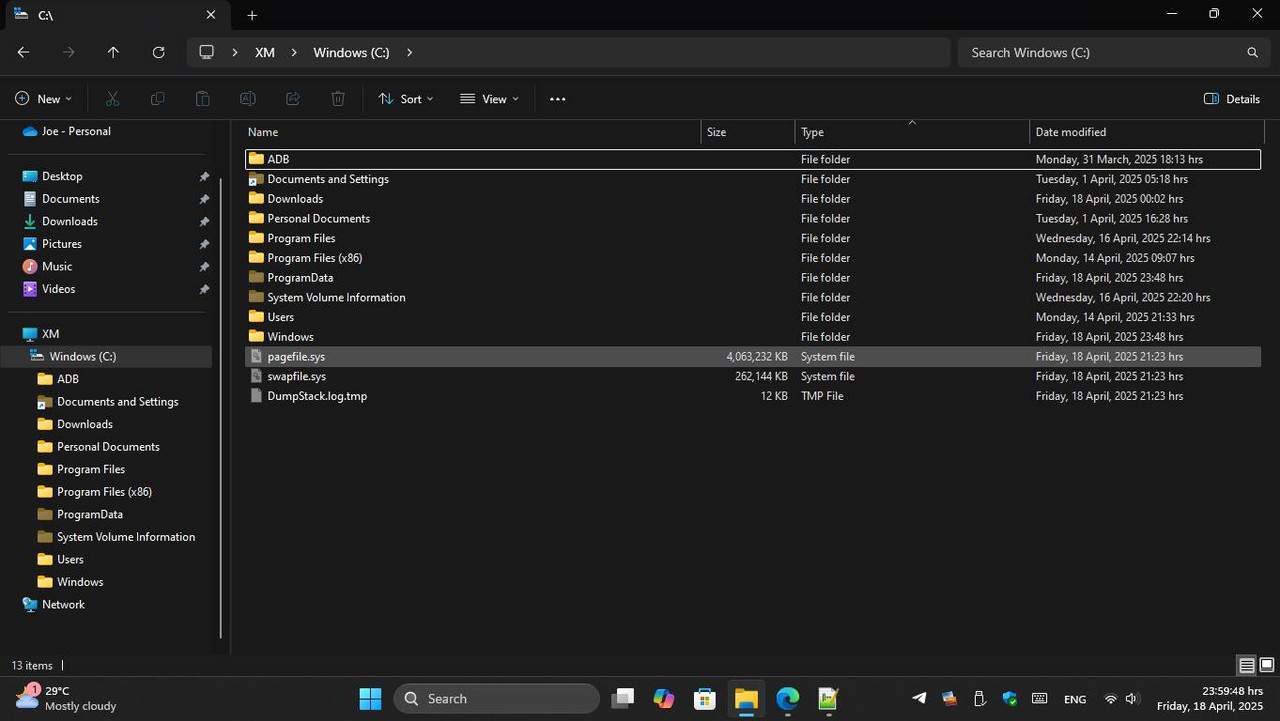Select the ADB folder in file list
The width and height of the screenshot is (1280, 721).
point(753,159)
